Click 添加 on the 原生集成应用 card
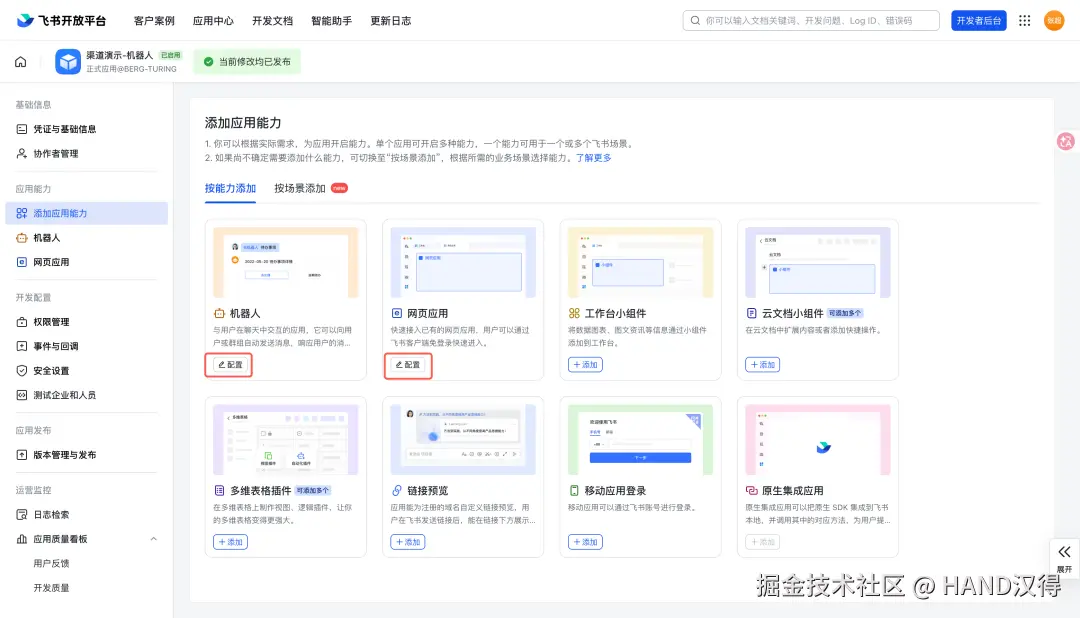Viewport: 1080px width, 618px height. pos(762,542)
